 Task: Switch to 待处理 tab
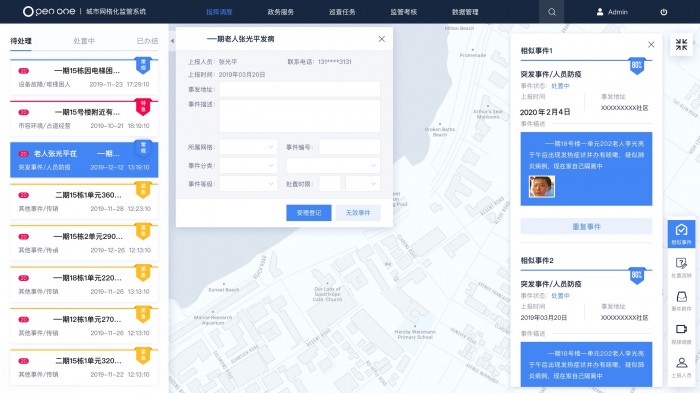21,41
